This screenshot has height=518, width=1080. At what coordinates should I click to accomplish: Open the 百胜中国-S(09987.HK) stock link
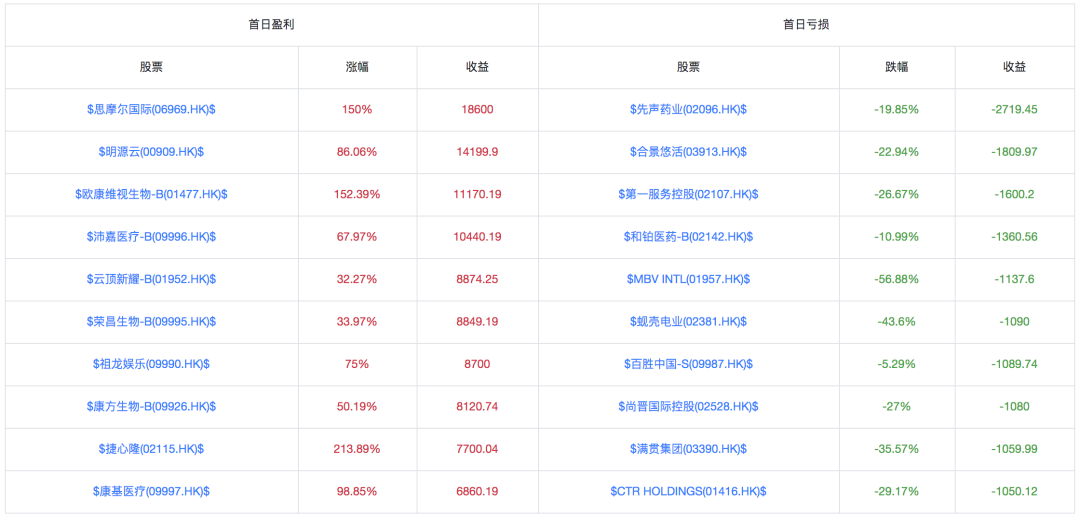[689, 364]
